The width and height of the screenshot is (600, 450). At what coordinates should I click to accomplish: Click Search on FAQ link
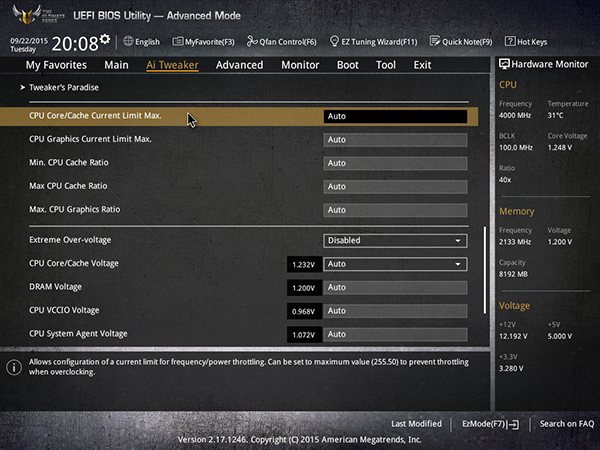click(567, 424)
